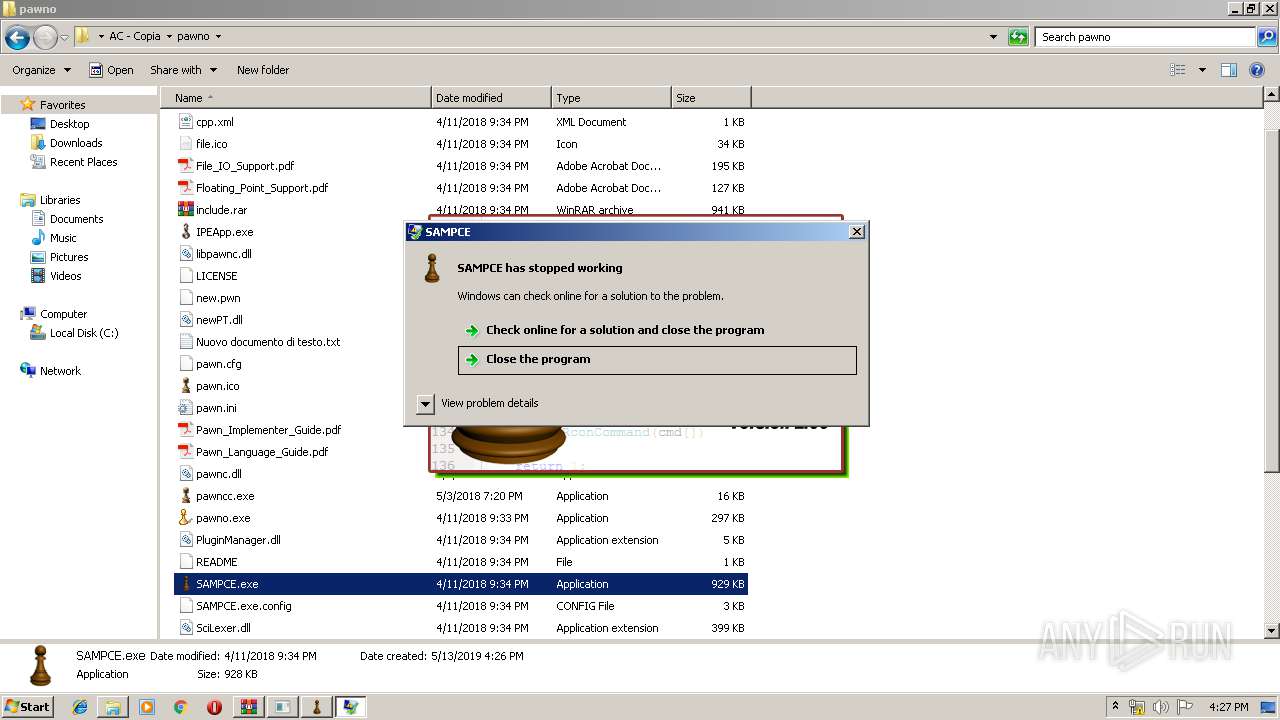Viewport: 1280px width, 720px height.
Task: Toggle the preview pane icon
Action: (x=1229, y=70)
